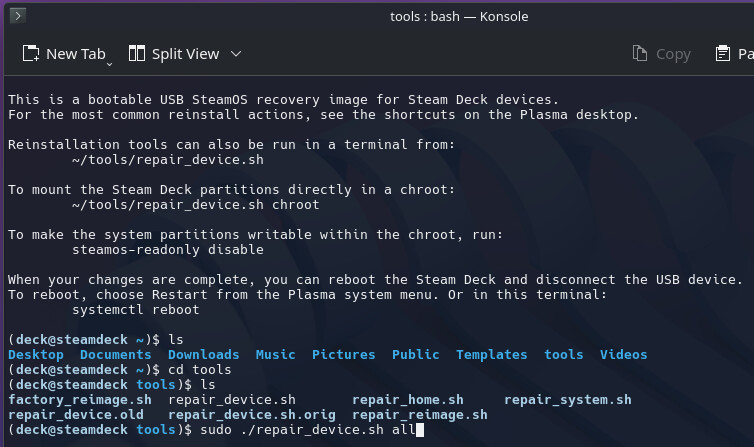Click the Paste clipboard icon
Image resolution: width=754 pixels, height=447 pixels.
pyautogui.click(x=723, y=53)
